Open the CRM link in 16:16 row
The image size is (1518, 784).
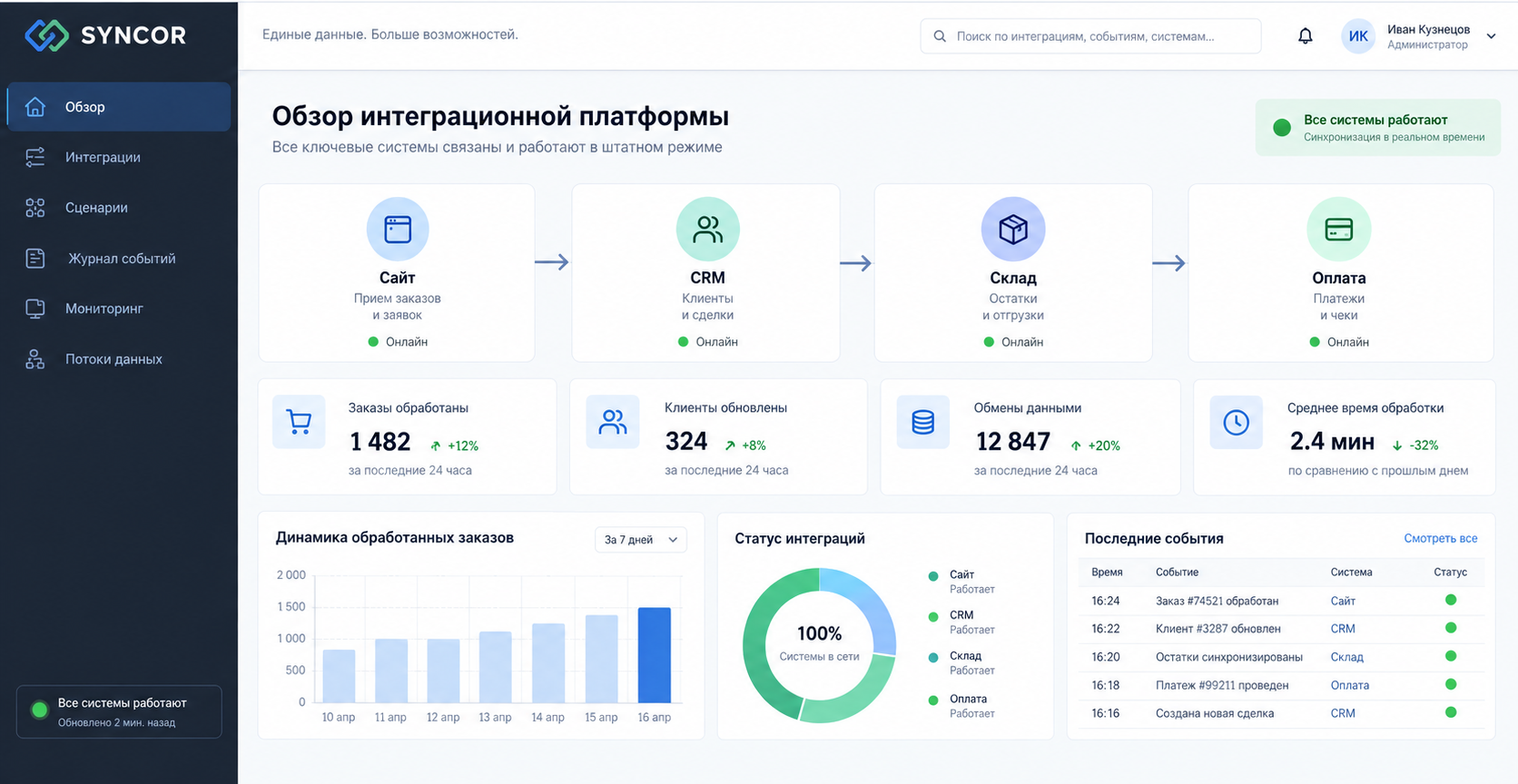1343,713
